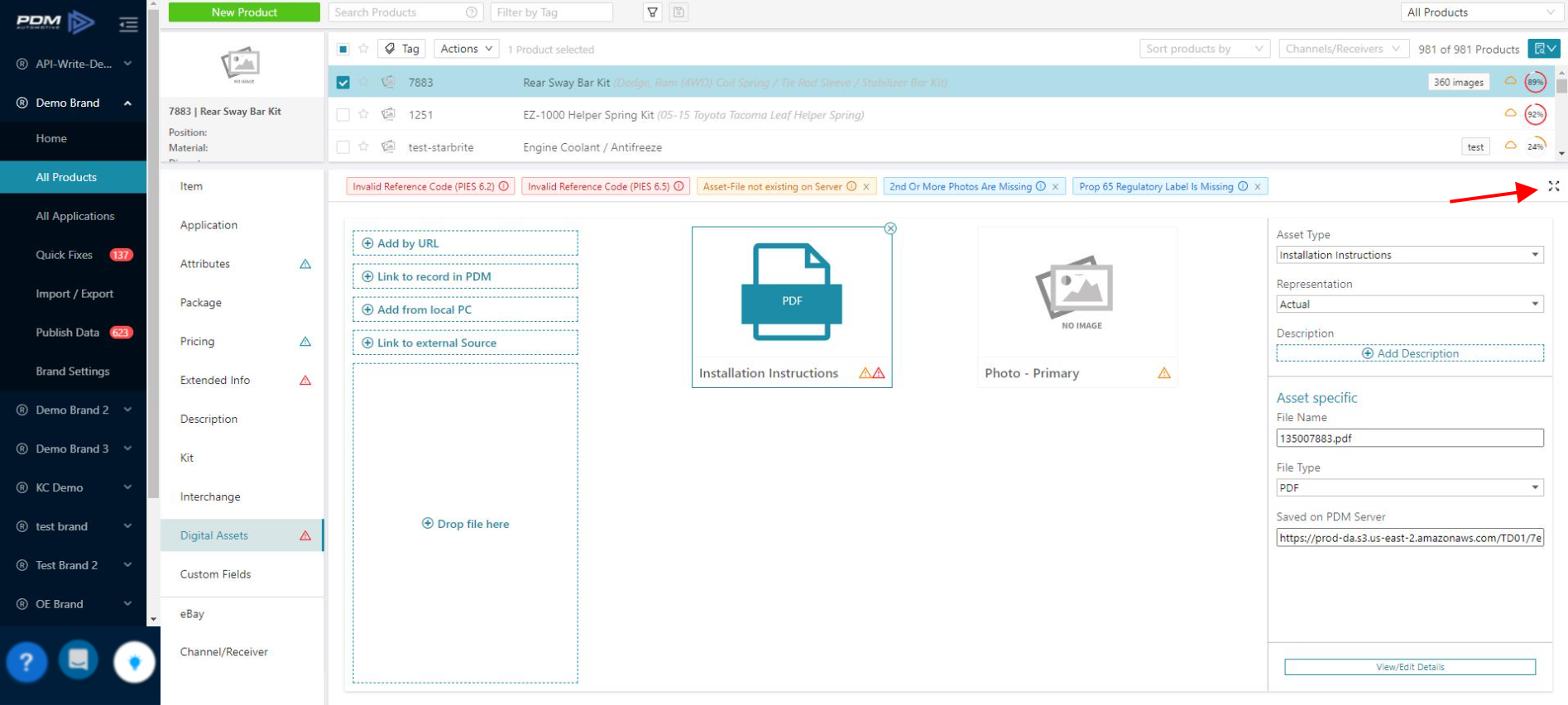Click image icon for product 1251
The width and height of the screenshot is (1568, 705).
coord(388,114)
